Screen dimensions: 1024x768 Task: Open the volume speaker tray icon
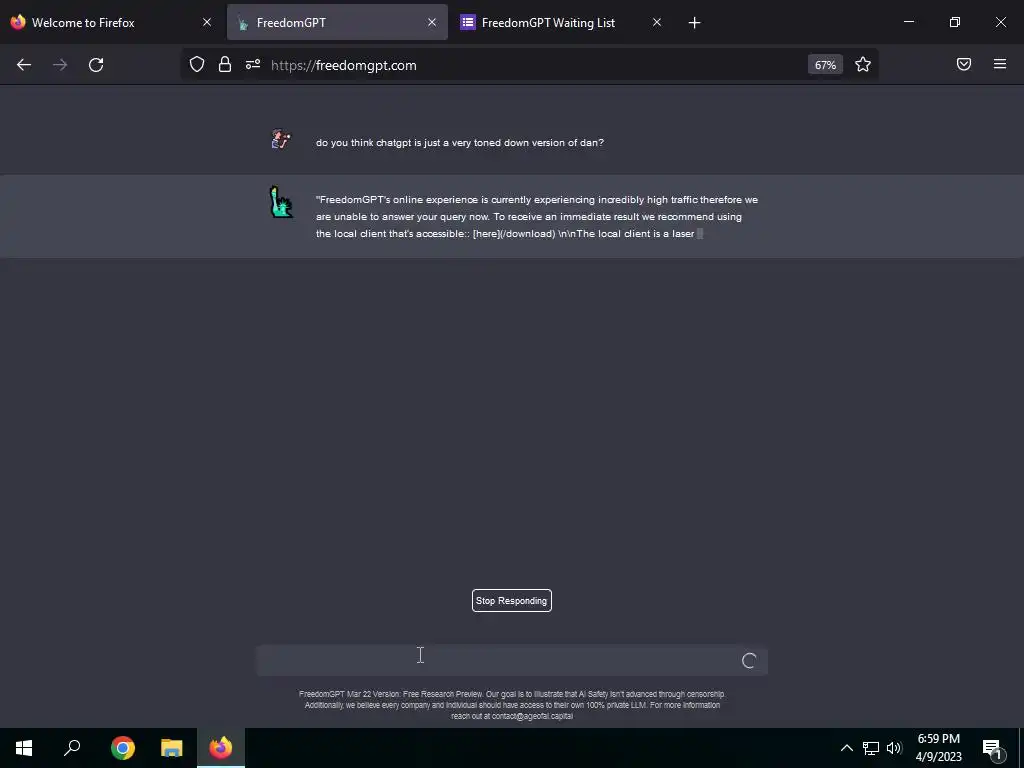pyautogui.click(x=894, y=748)
